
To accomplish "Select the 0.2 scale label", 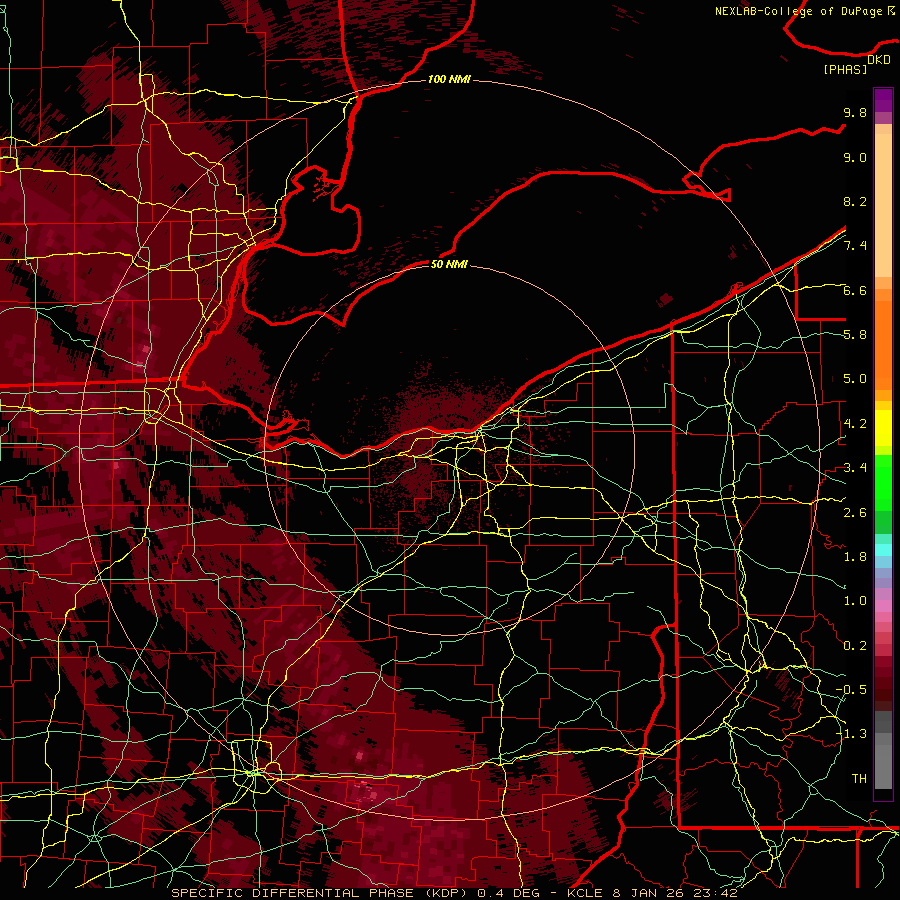I will [855, 646].
